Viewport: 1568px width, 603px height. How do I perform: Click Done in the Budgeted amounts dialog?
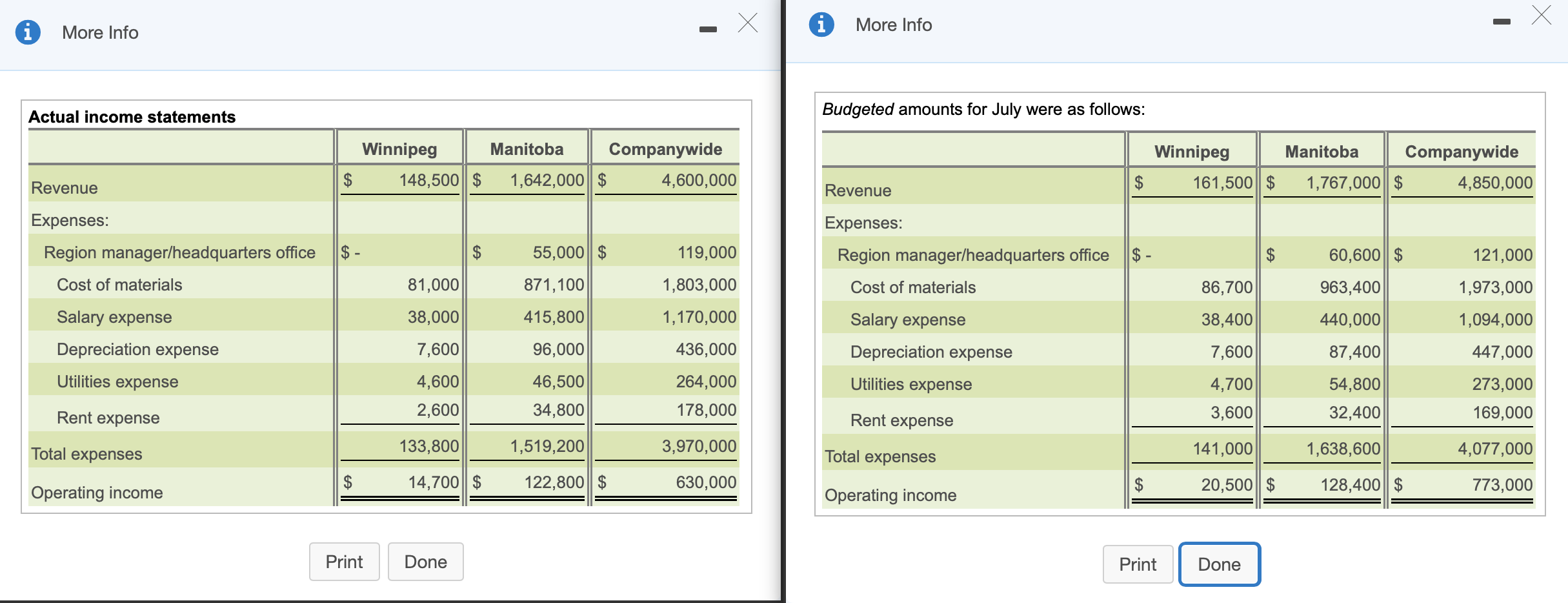click(1220, 564)
